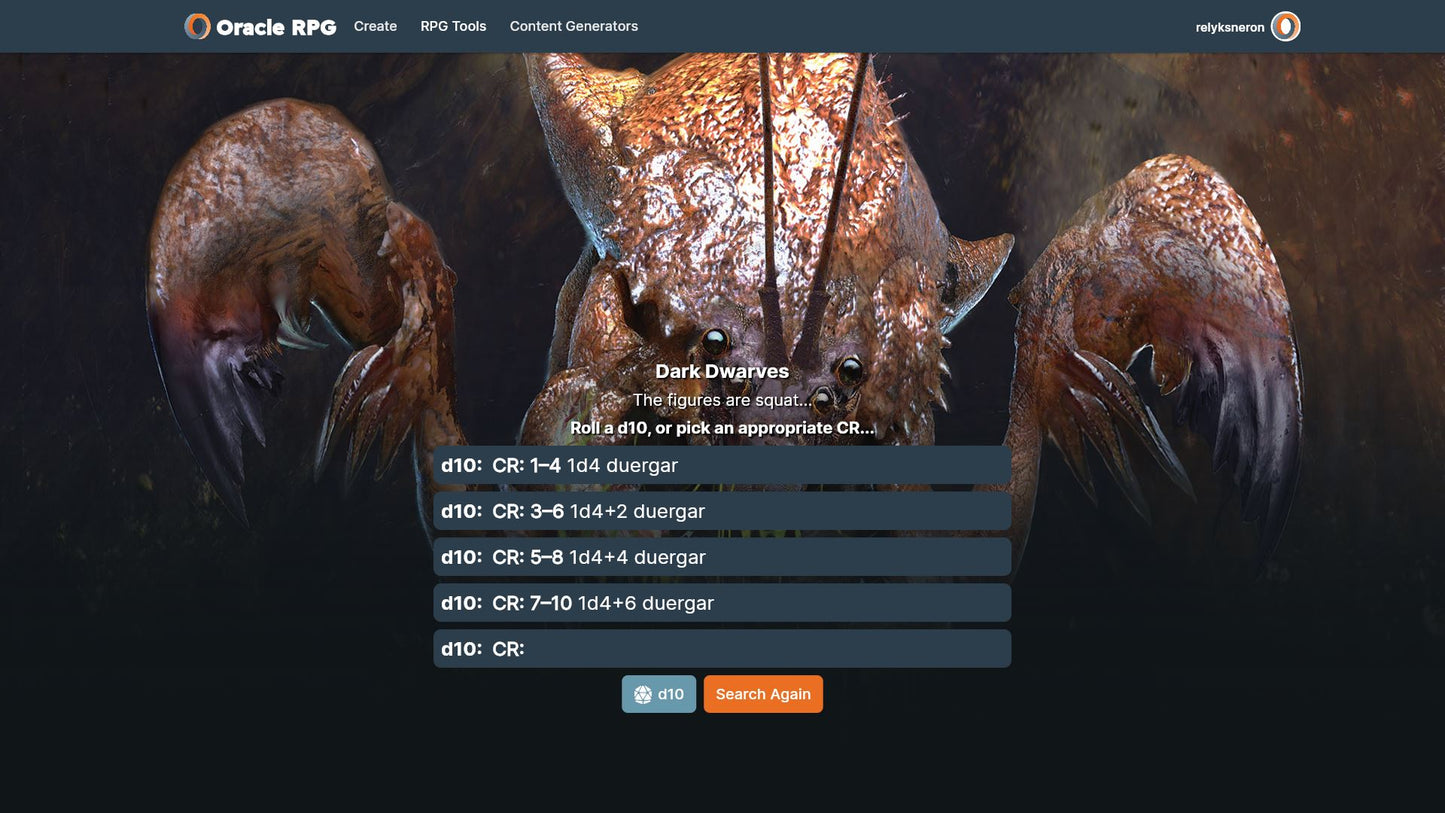Select the CR 7–10 1d4+6 duergar row

[x=722, y=603]
